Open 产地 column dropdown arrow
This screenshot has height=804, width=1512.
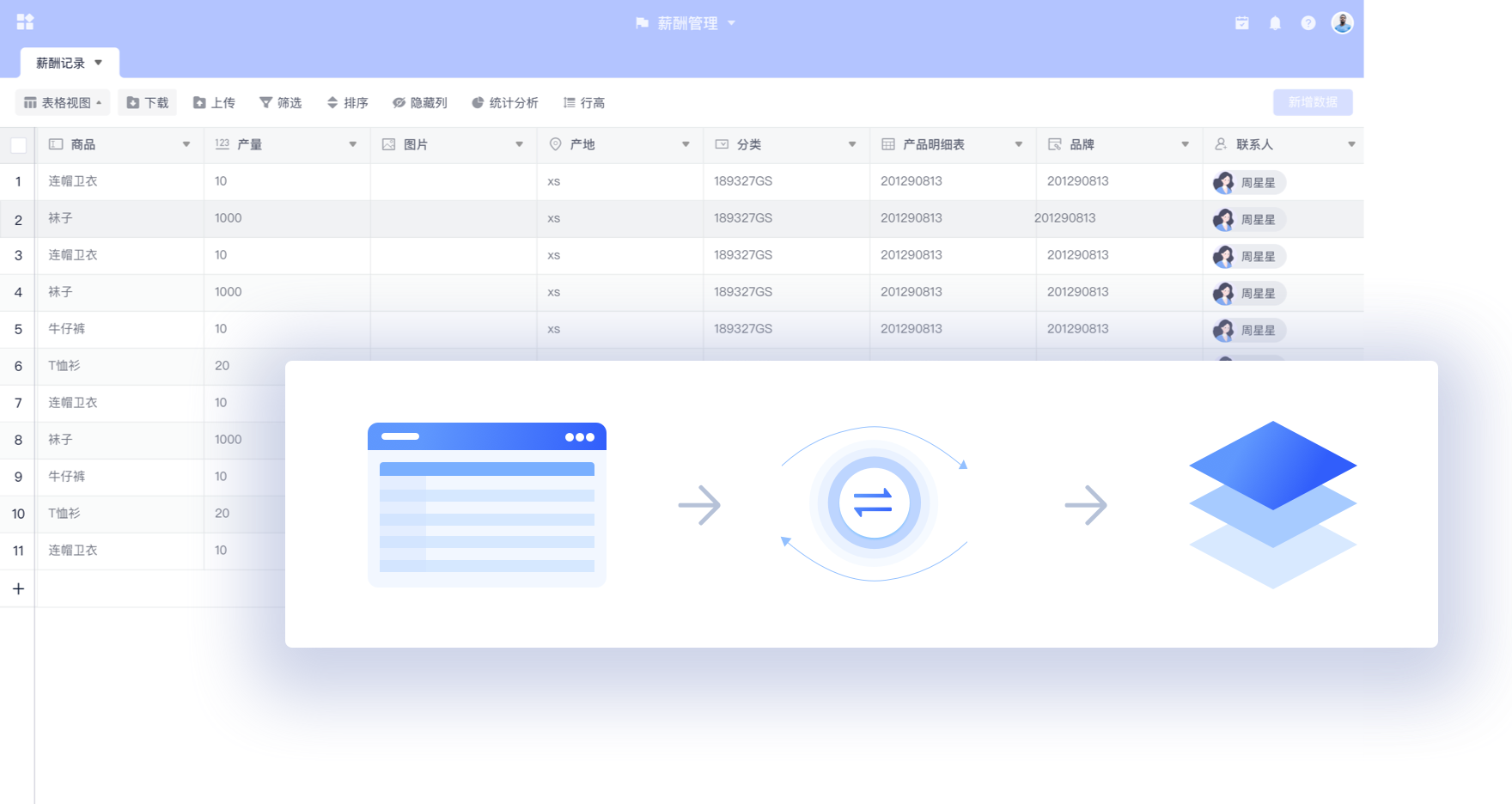pos(686,144)
